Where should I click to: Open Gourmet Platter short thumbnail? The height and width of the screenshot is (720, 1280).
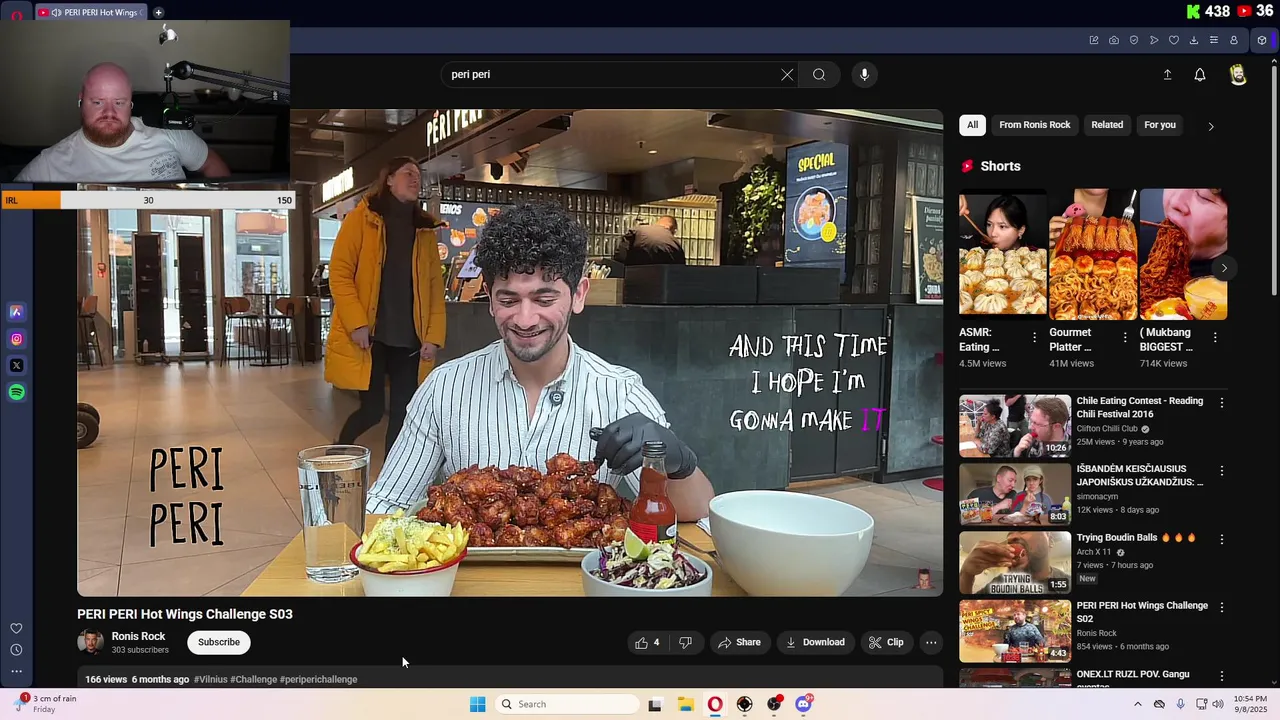(x=1093, y=254)
